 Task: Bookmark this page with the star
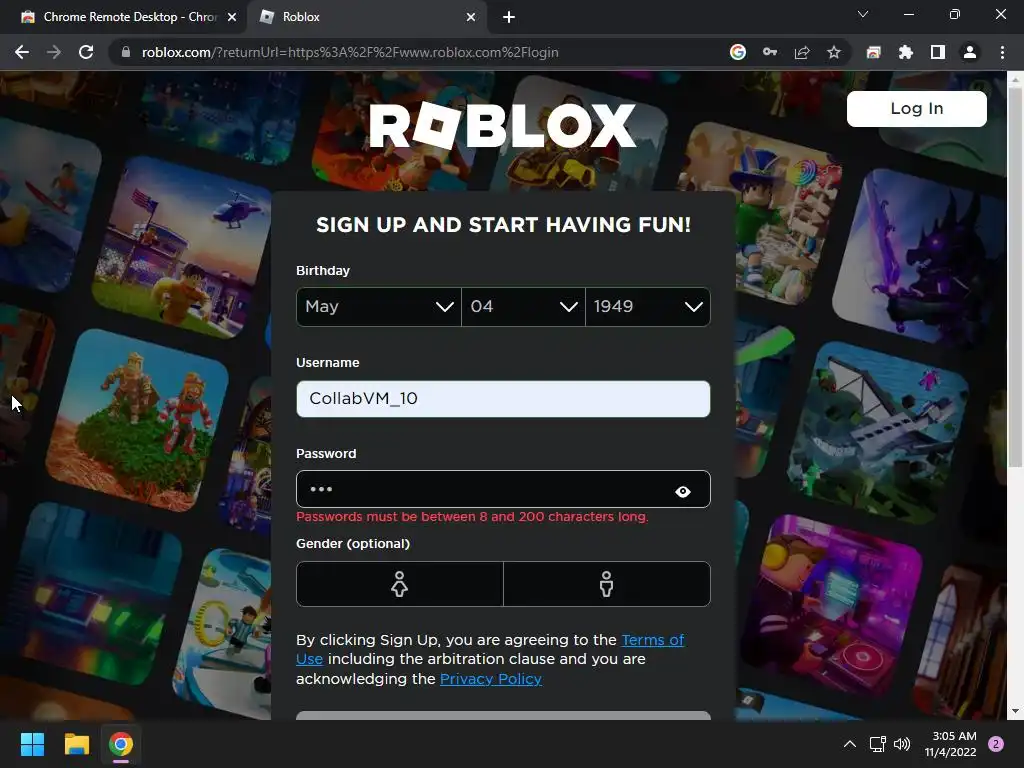coord(834,52)
